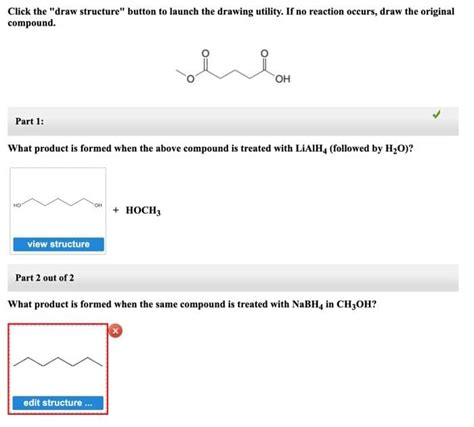
Task: Open the diol structure thumbnail in Part 1
Action: 58,202
